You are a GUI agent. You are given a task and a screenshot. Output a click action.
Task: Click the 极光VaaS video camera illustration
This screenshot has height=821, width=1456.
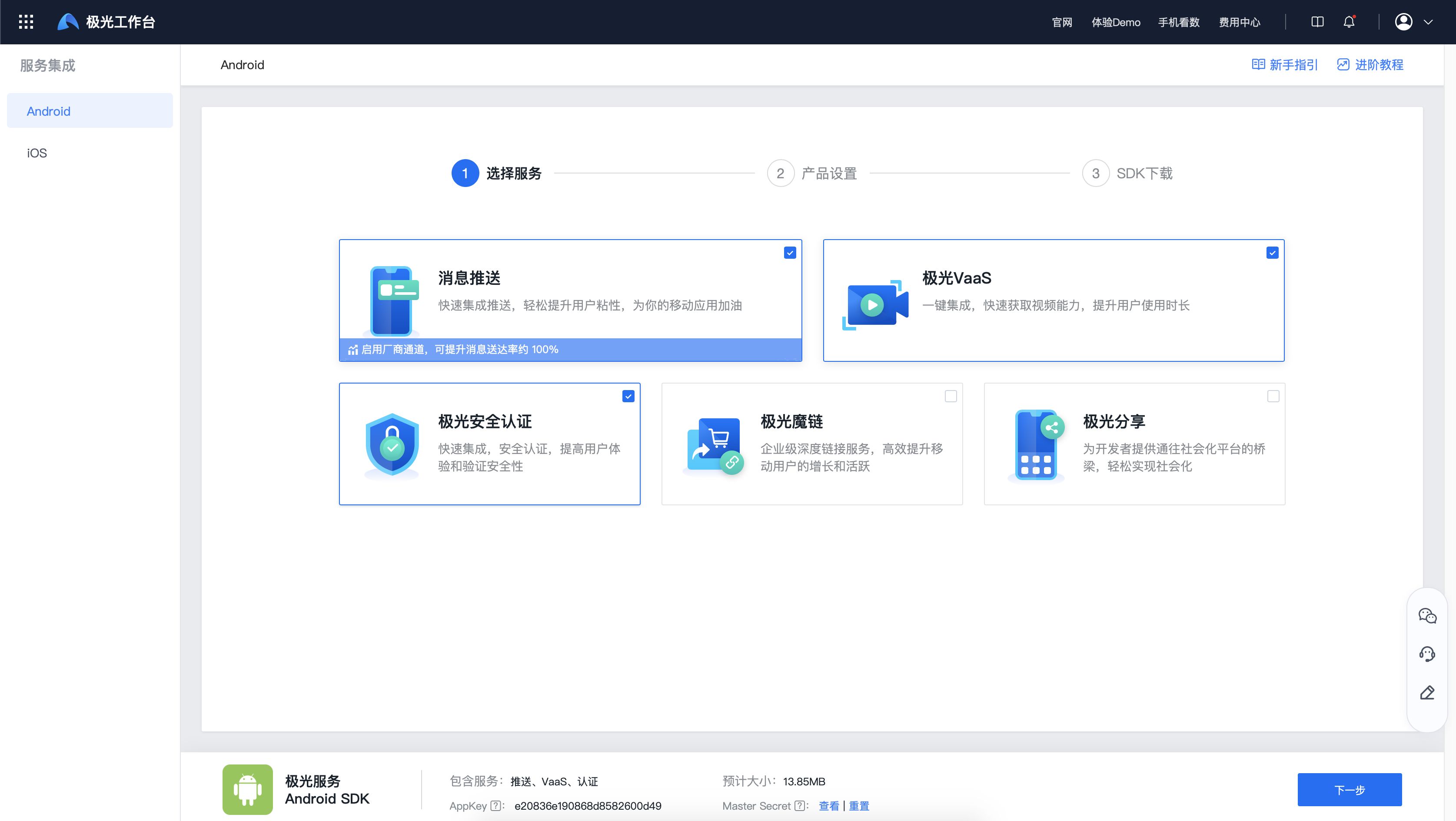875,305
